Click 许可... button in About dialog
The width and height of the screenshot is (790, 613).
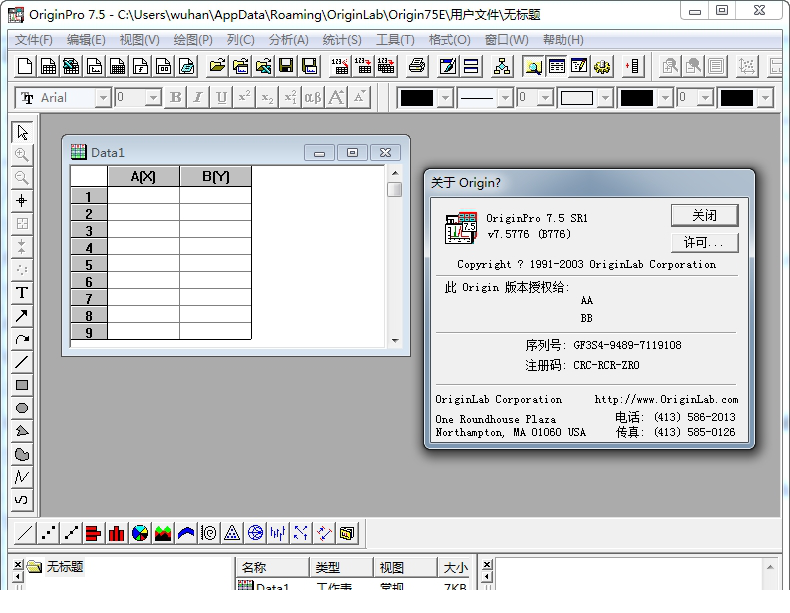tap(704, 243)
